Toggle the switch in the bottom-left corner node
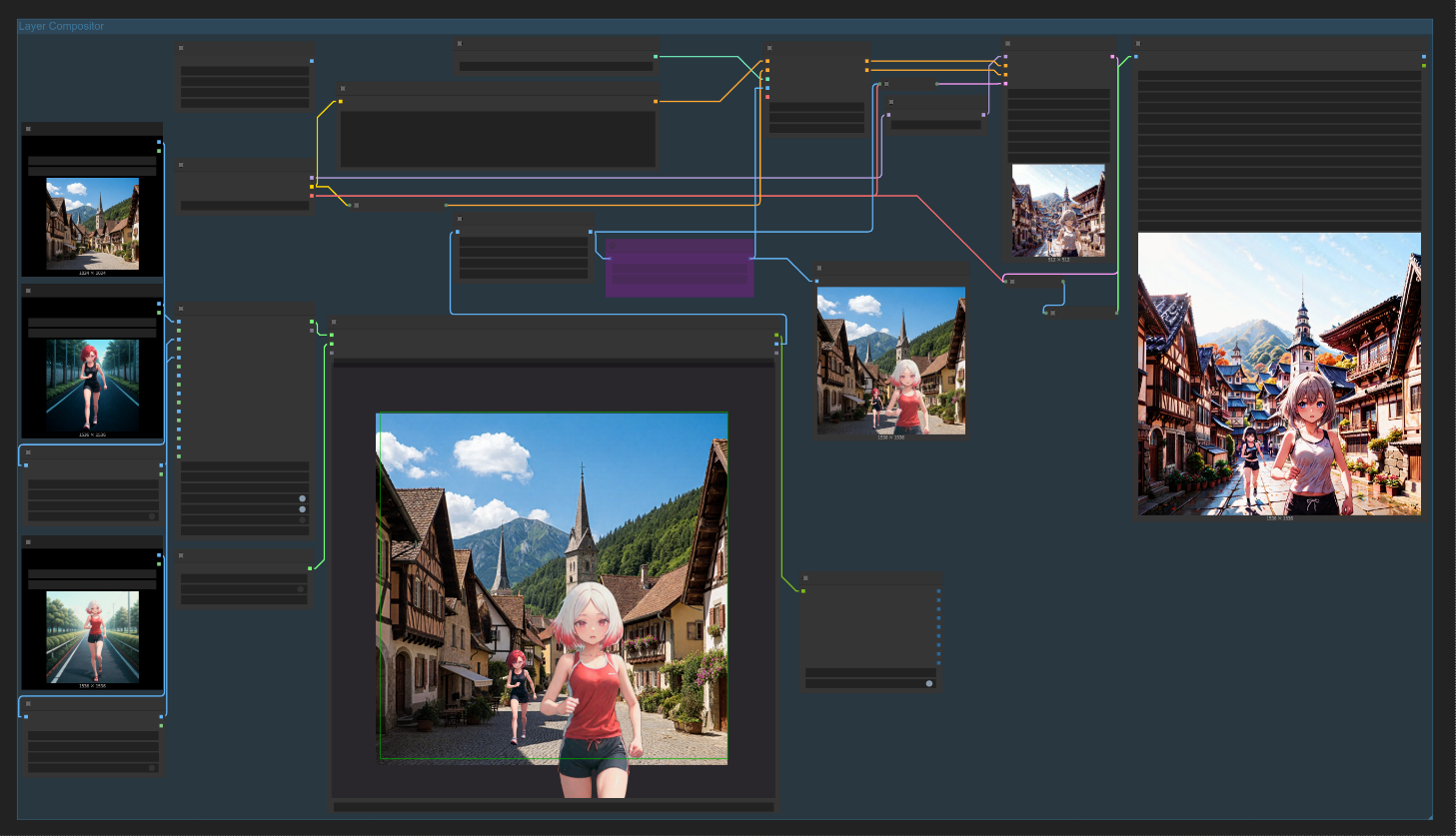 point(152,768)
